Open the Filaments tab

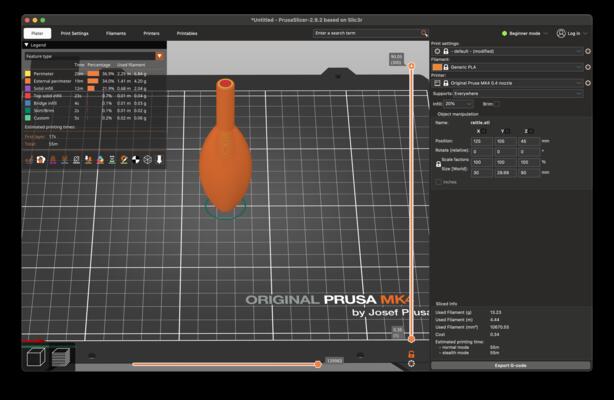[x=116, y=33]
